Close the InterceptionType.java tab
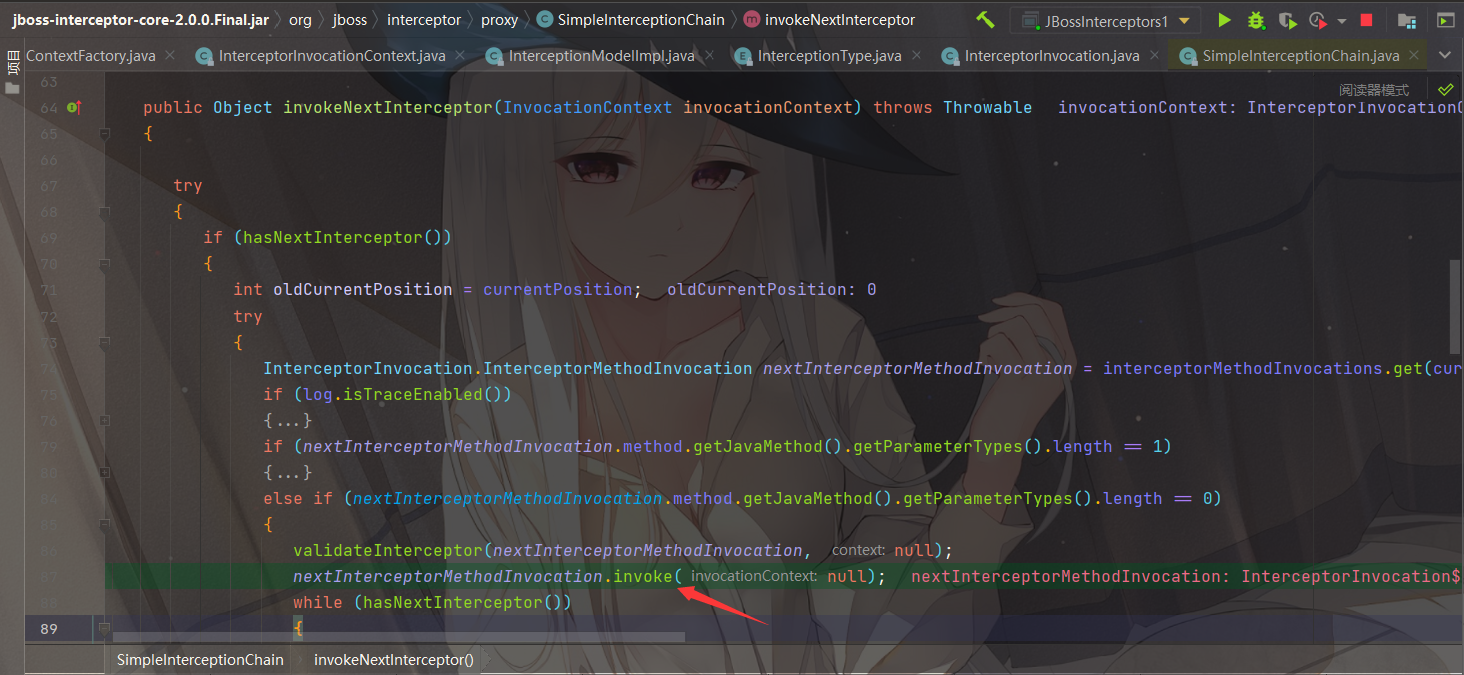Image resolution: width=1464 pixels, height=675 pixels. (x=915, y=56)
